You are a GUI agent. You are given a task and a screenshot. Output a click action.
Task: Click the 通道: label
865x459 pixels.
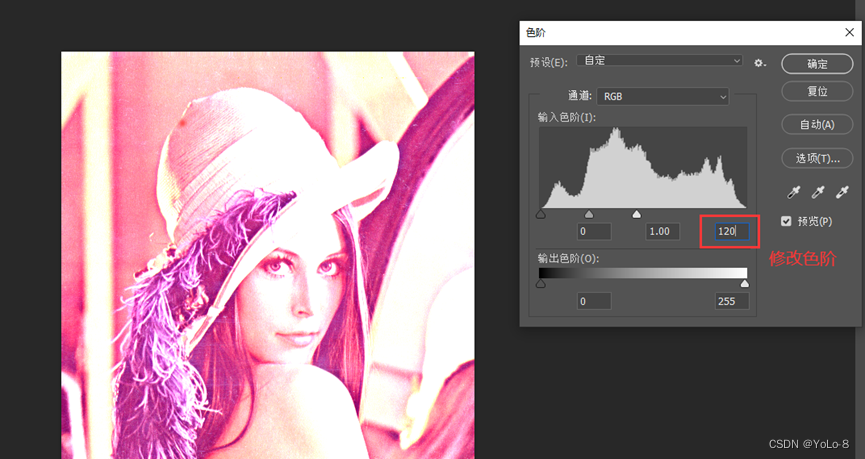point(580,96)
